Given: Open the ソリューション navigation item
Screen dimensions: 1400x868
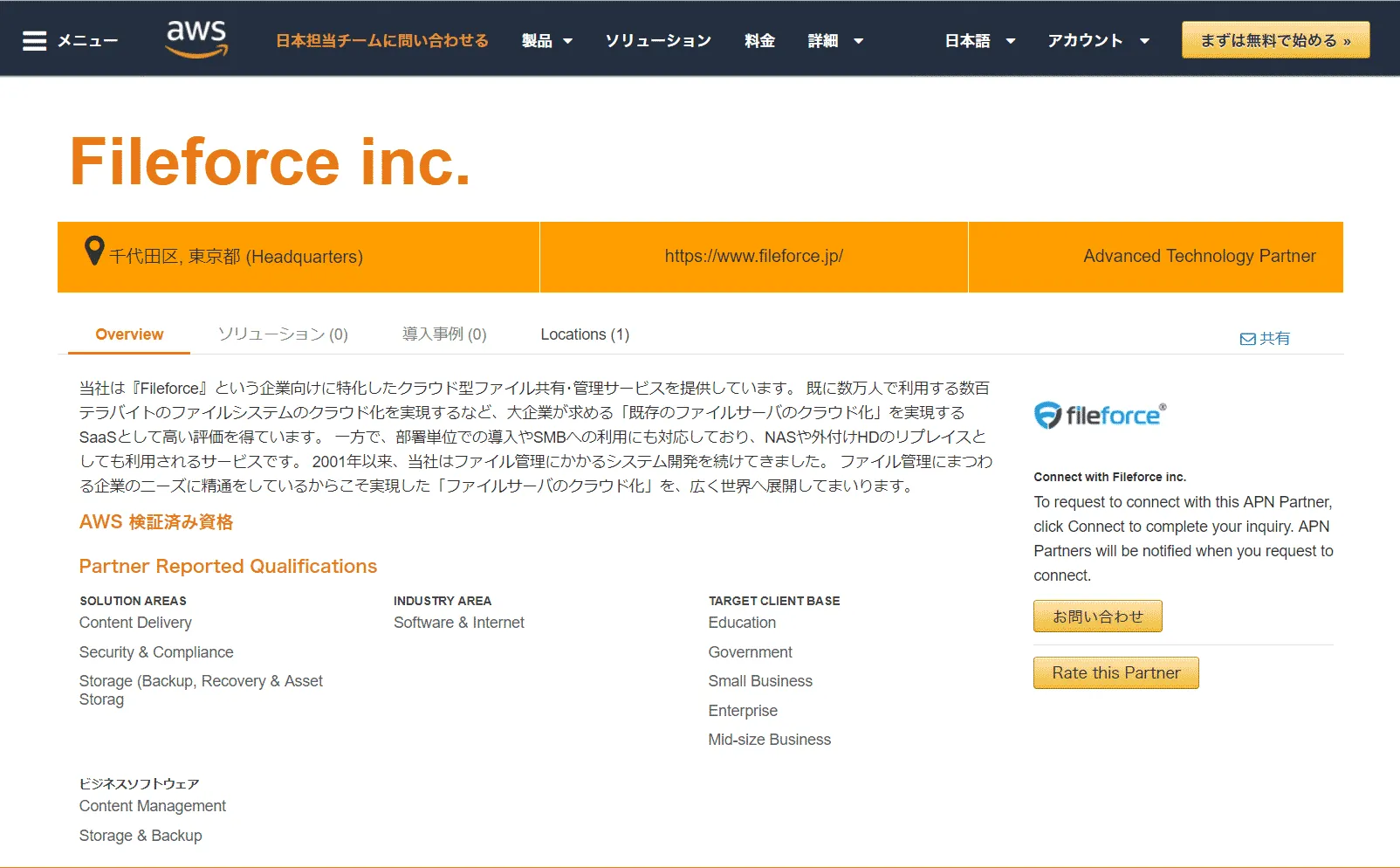Looking at the screenshot, I should coord(658,41).
